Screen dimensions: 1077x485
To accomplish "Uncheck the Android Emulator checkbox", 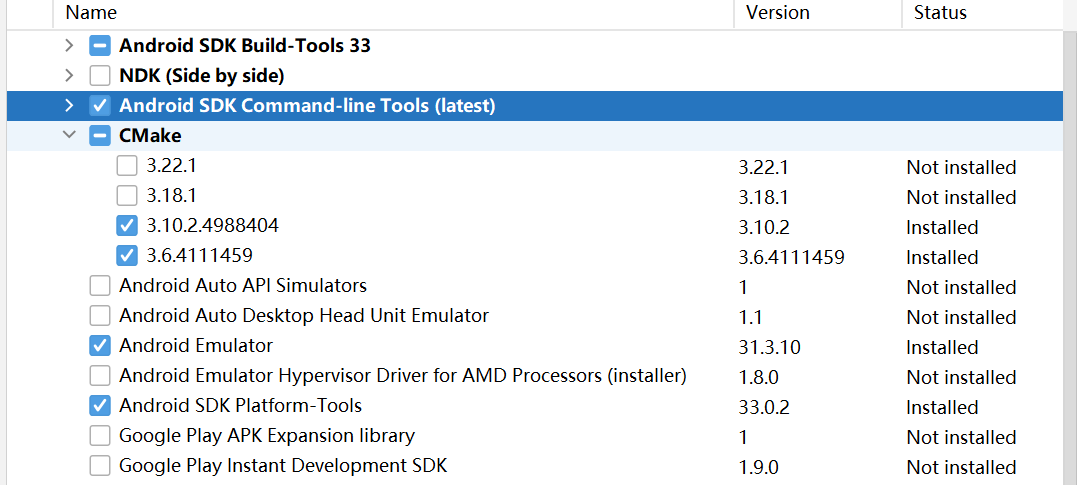I will (x=100, y=346).
